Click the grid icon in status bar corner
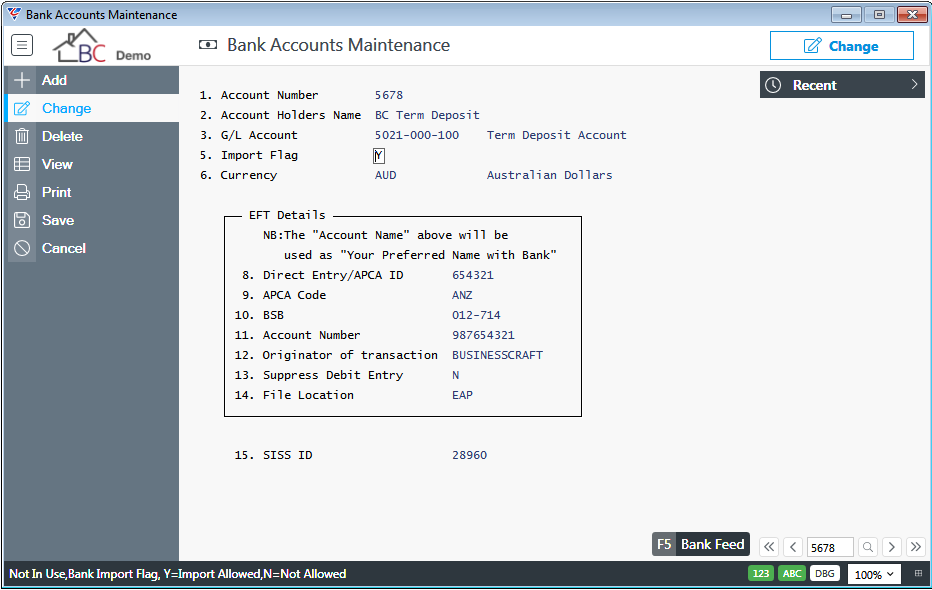Screen dimensions: 932x590 [x=918, y=573]
